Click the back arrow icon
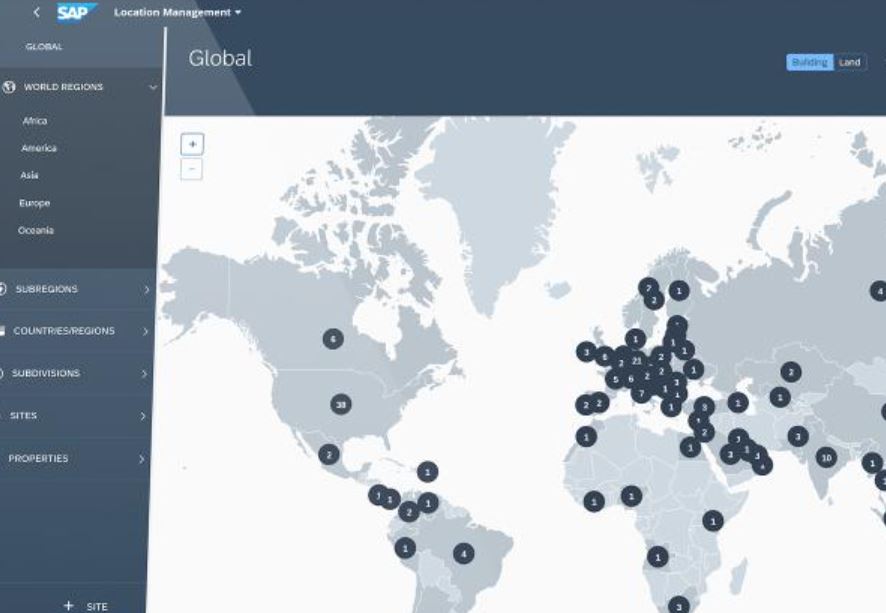The image size is (886, 613). click(37, 12)
